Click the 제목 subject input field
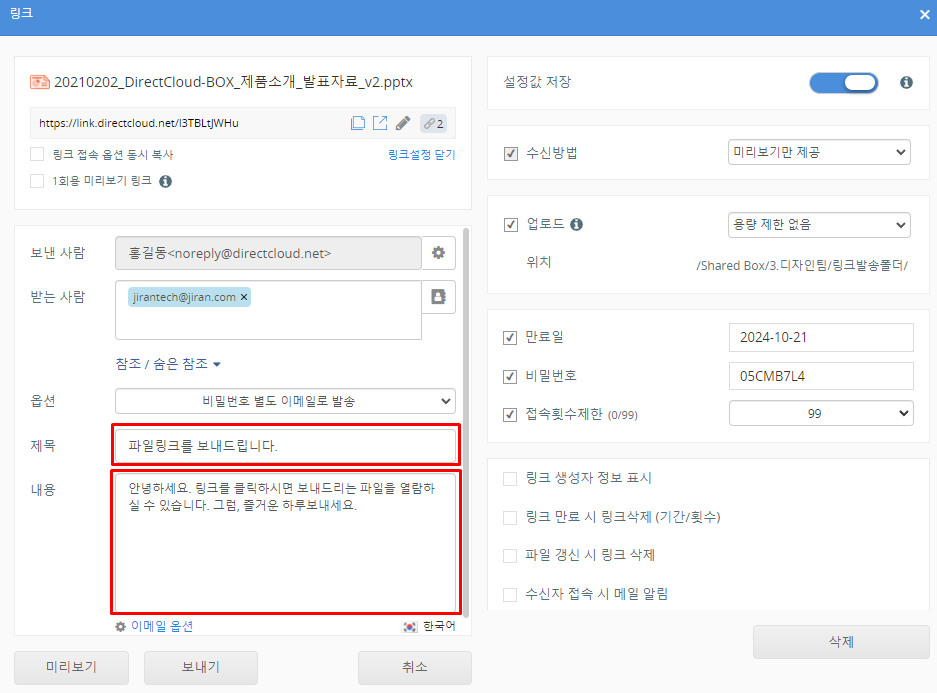This screenshot has height=693, width=937. 285,445
